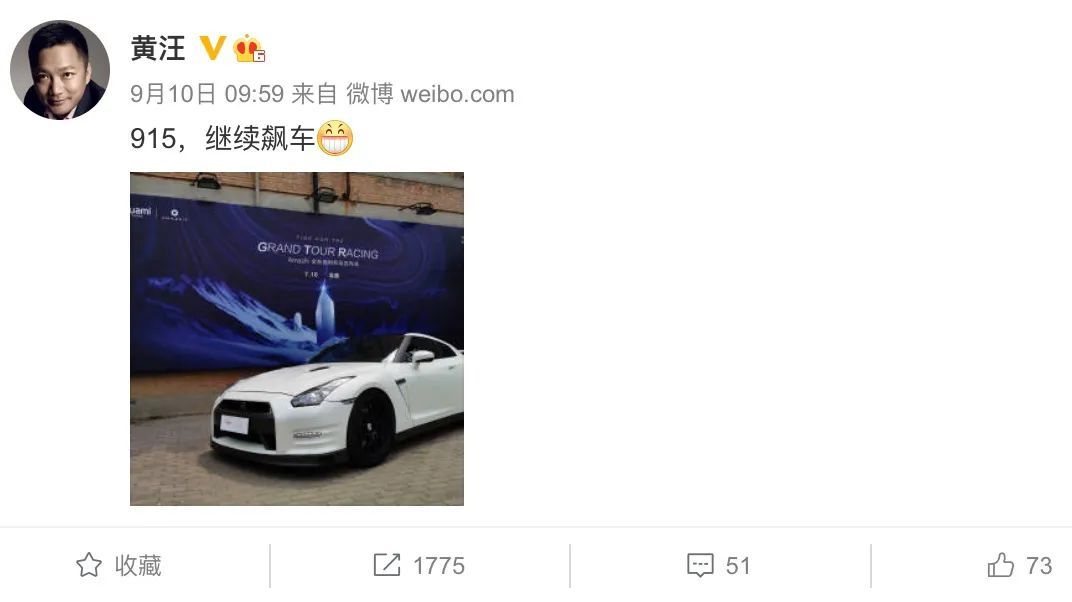1072x602 pixels.
Task: Click the repost count 1775
Action: (x=439, y=566)
